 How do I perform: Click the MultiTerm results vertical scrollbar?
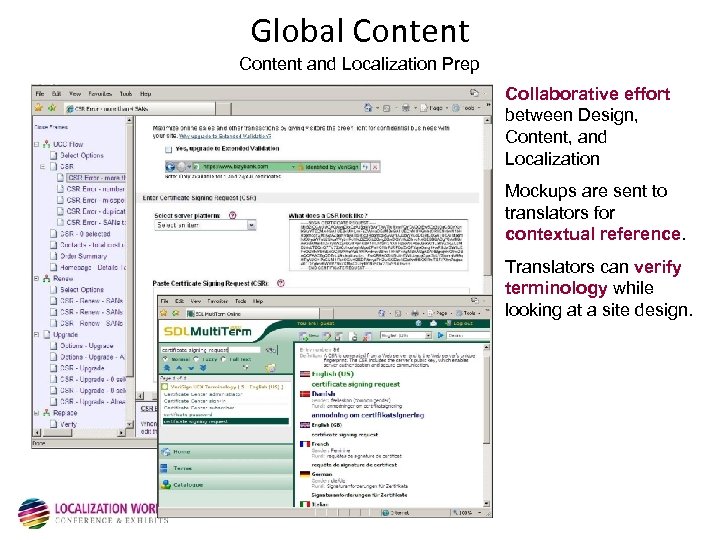coord(486,426)
